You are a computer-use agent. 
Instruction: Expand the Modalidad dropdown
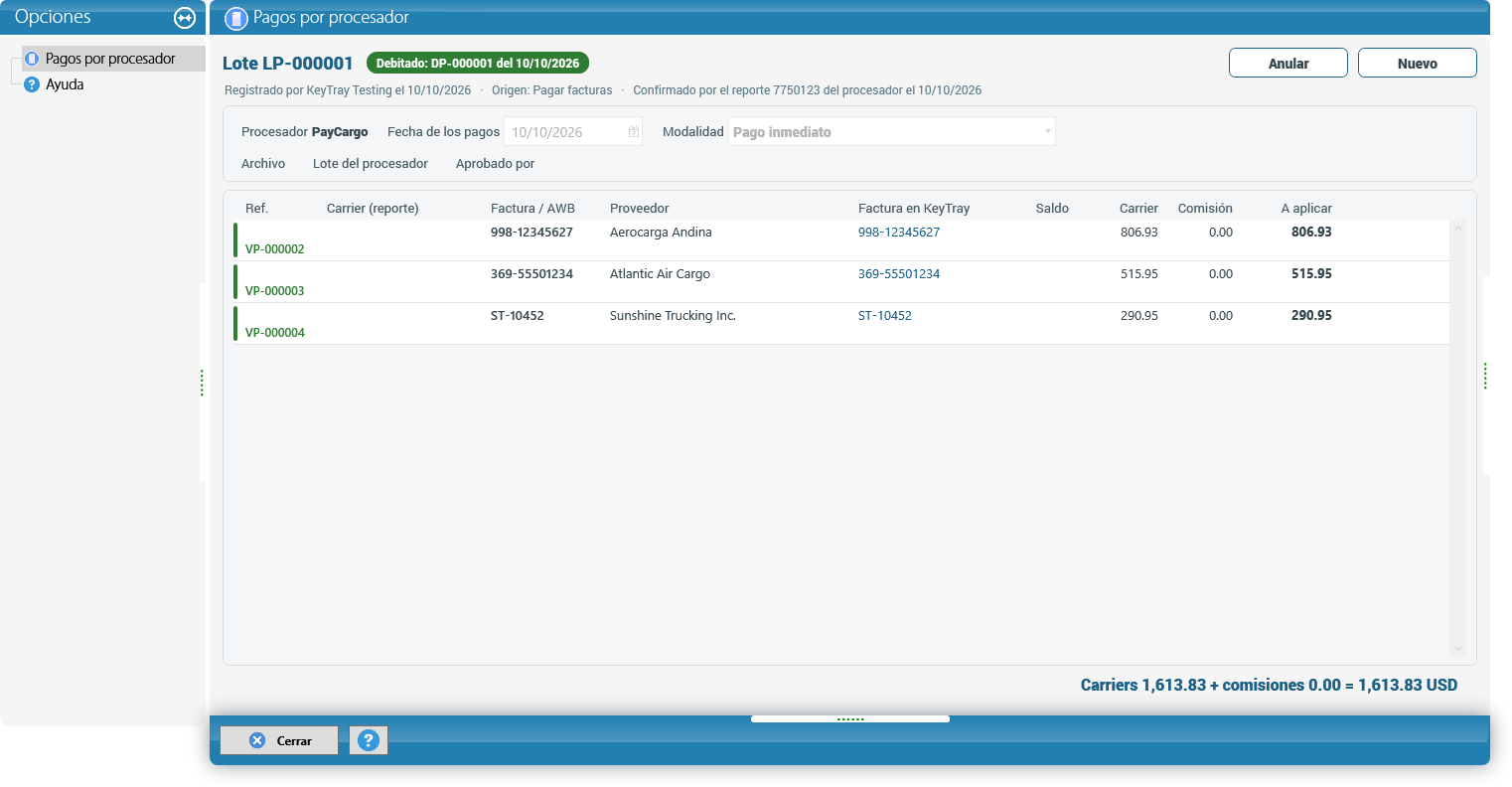point(1047,132)
